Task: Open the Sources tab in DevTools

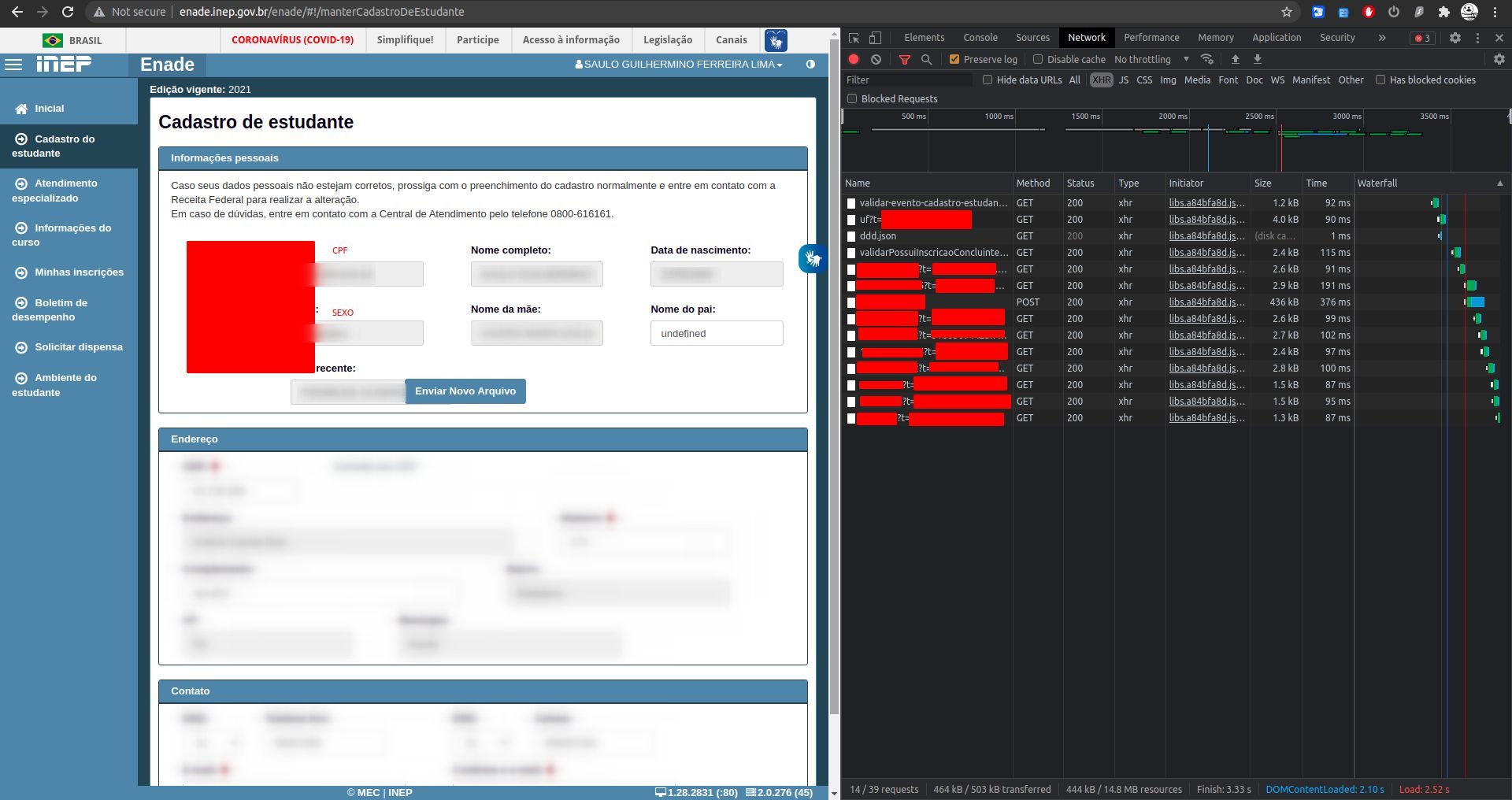Action: 1032,38
